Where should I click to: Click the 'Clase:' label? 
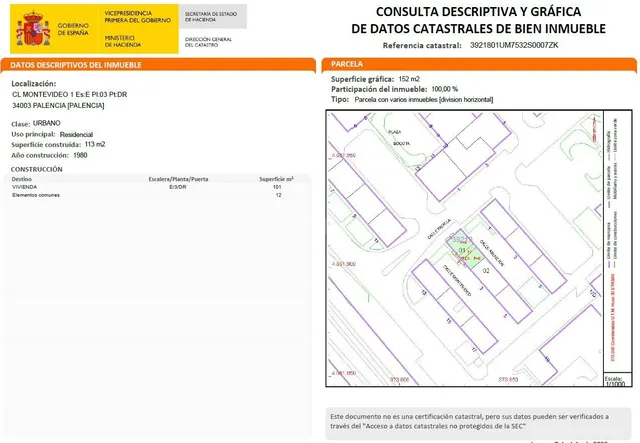coord(21,124)
